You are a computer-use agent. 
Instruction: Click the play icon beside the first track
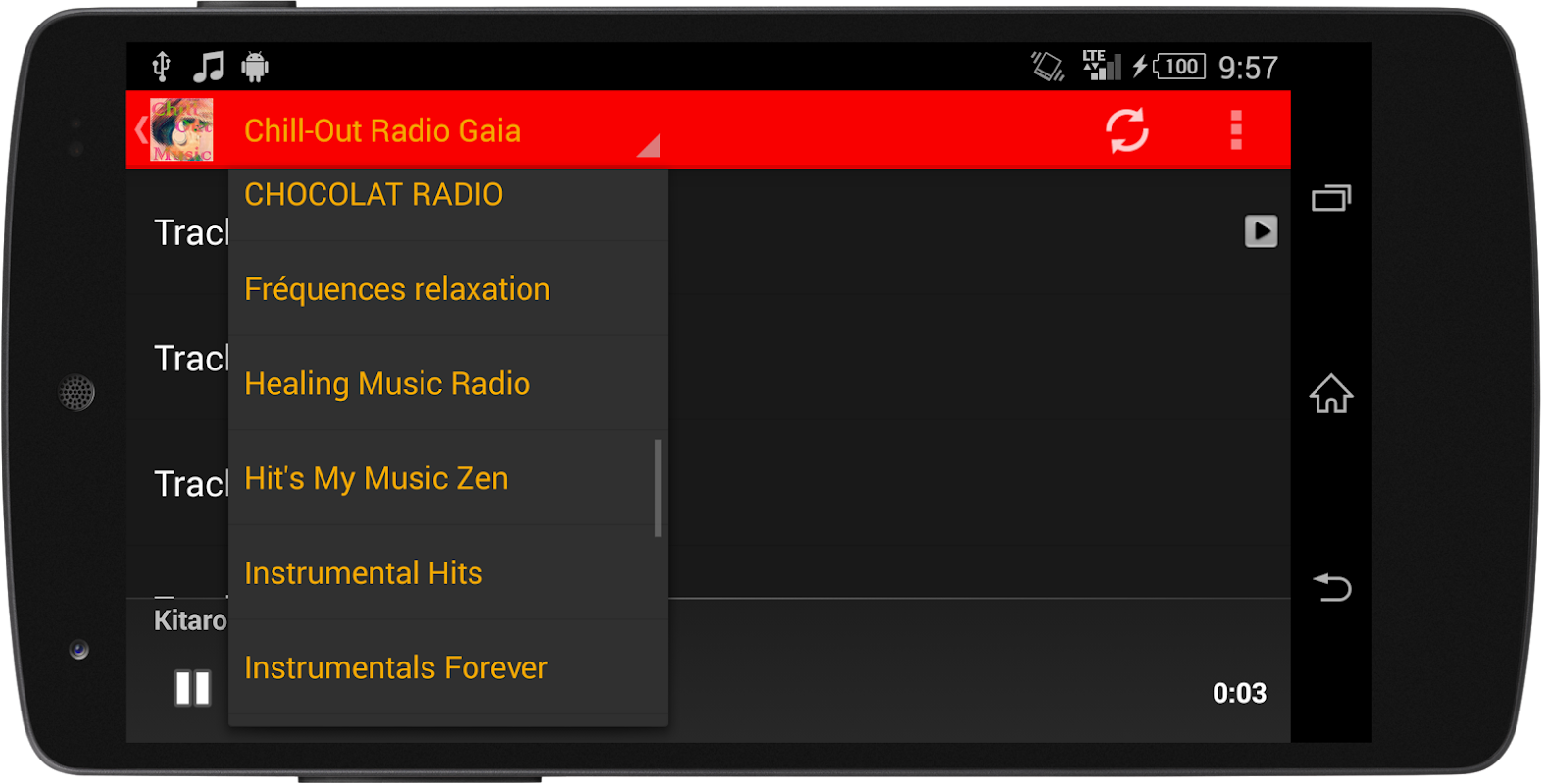(1261, 231)
